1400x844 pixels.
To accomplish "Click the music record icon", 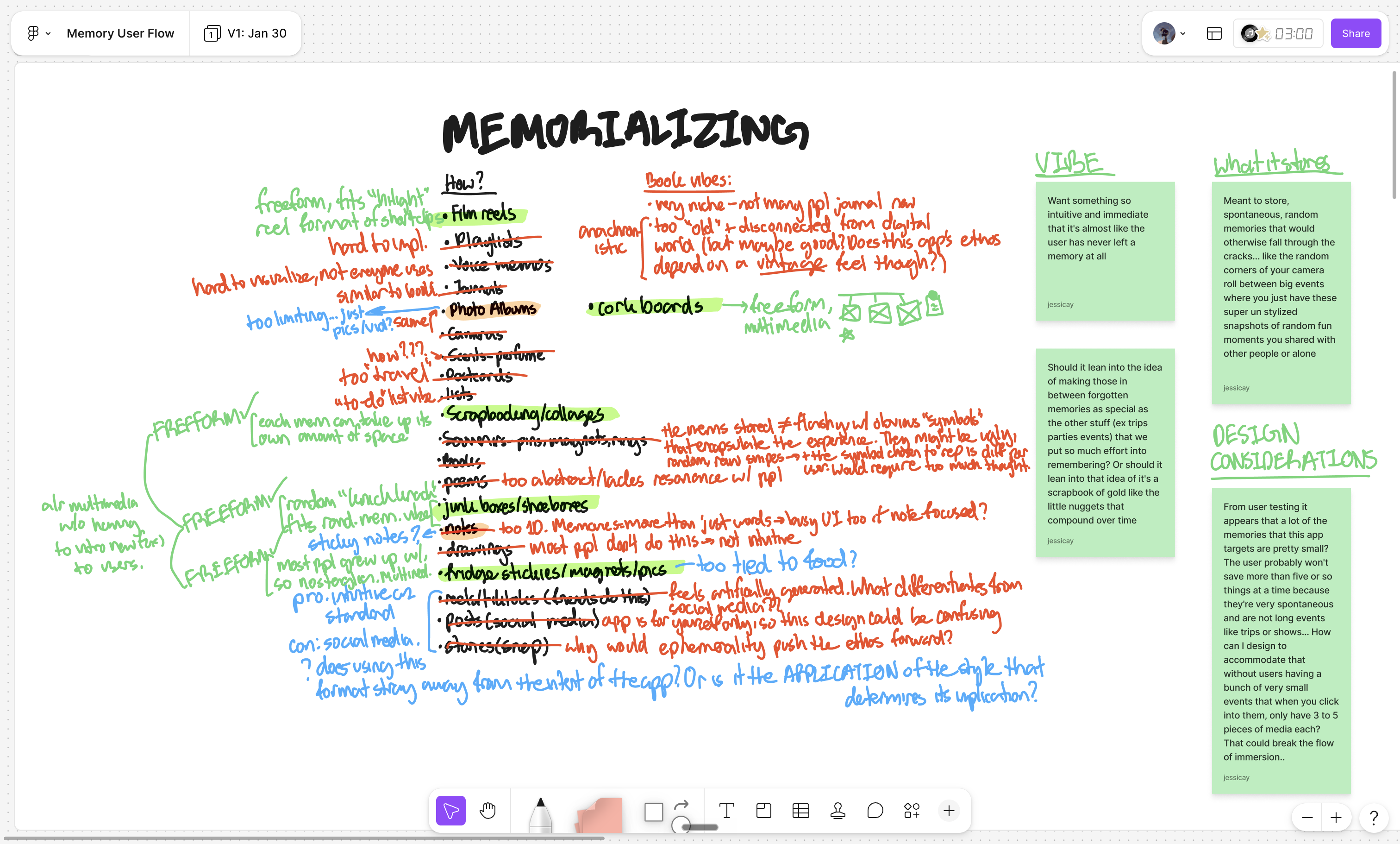I will tap(1250, 33).
